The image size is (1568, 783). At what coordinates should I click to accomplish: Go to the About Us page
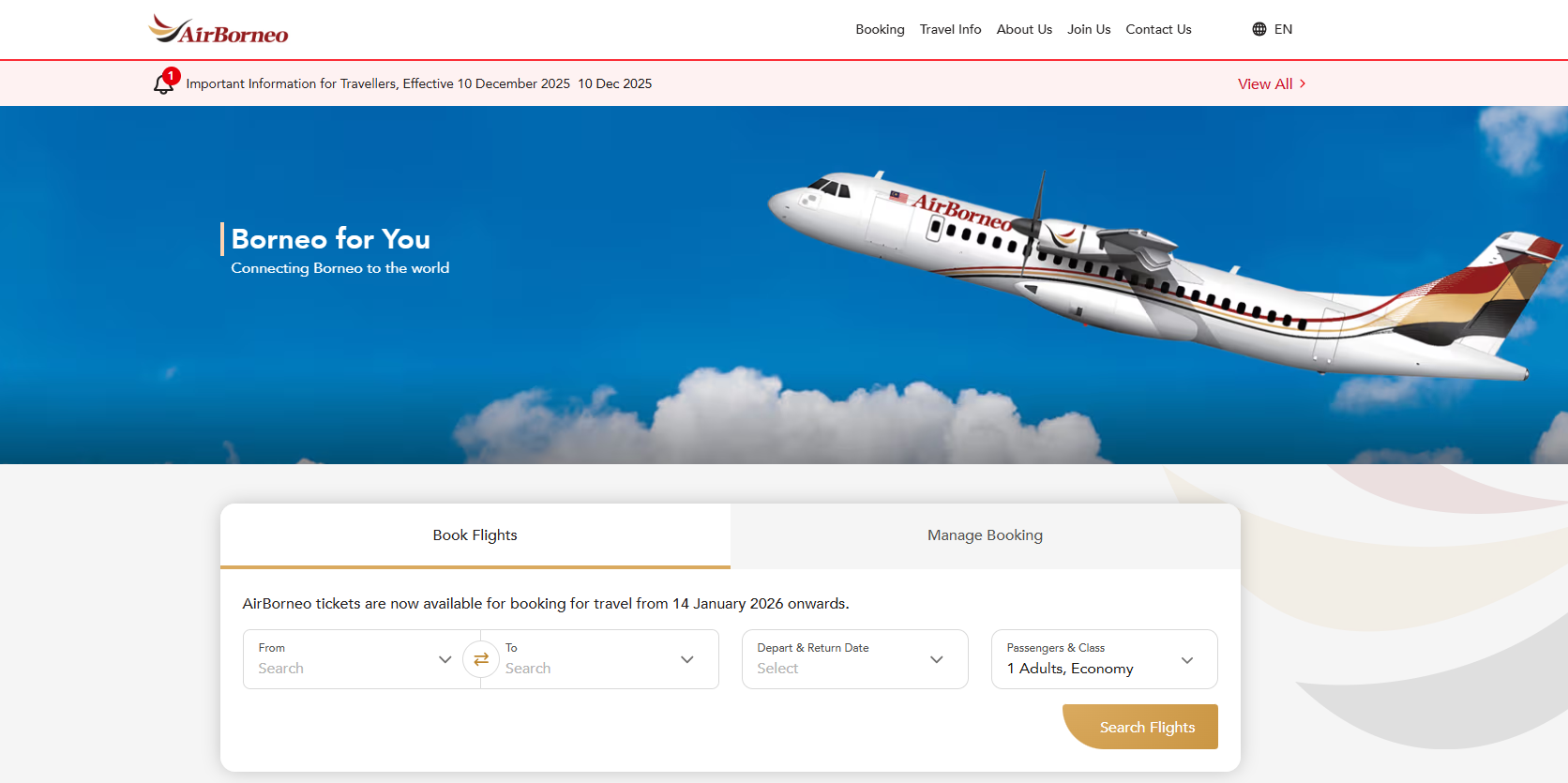click(x=1024, y=29)
